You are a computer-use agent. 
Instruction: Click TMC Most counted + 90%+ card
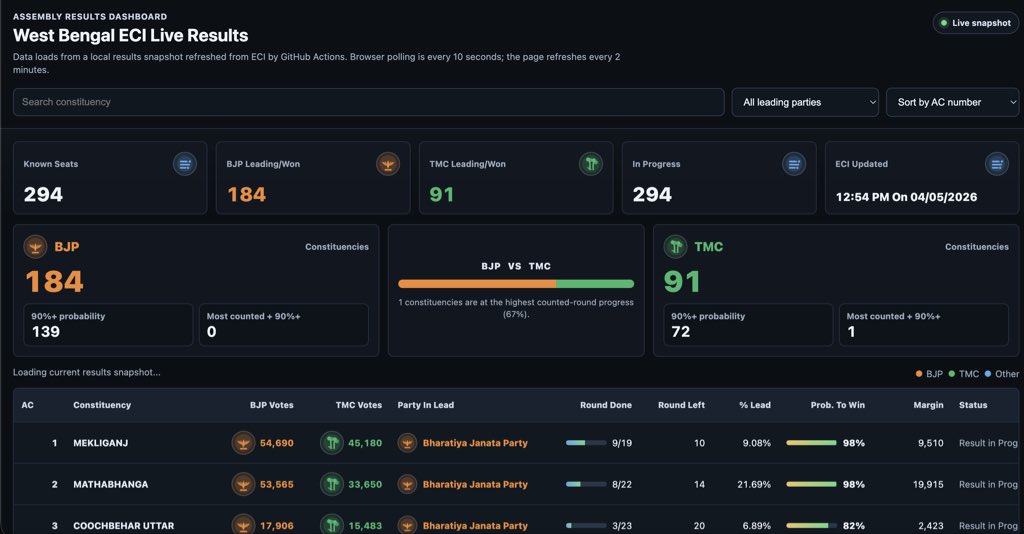pos(924,324)
